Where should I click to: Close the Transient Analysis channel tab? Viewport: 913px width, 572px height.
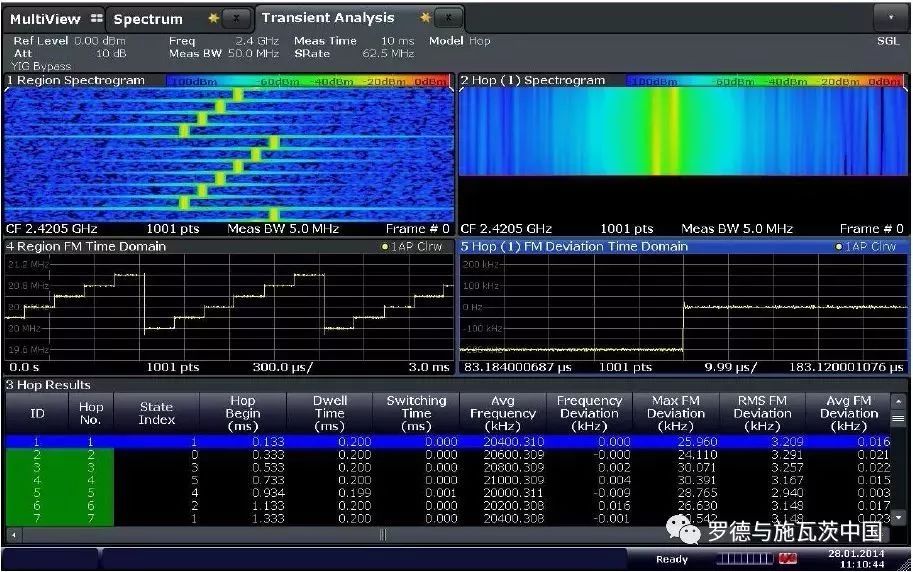tap(449, 17)
